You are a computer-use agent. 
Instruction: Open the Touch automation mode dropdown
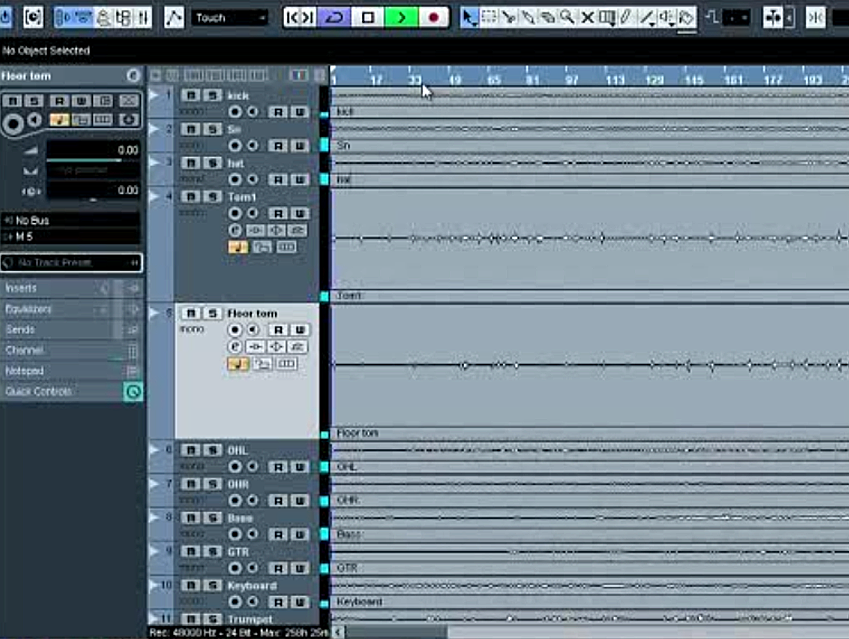(x=230, y=18)
